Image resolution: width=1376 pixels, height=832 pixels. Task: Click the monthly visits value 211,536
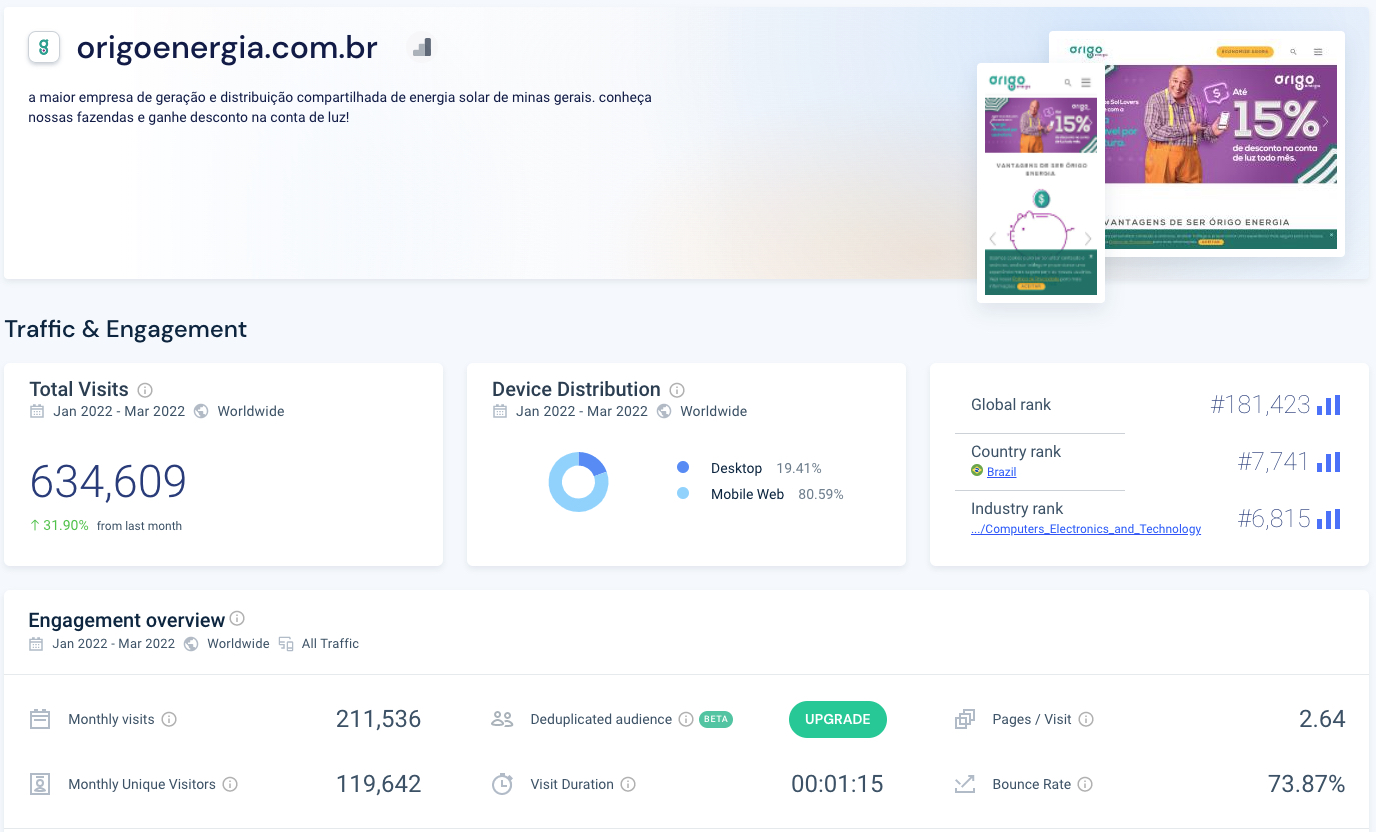click(378, 719)
